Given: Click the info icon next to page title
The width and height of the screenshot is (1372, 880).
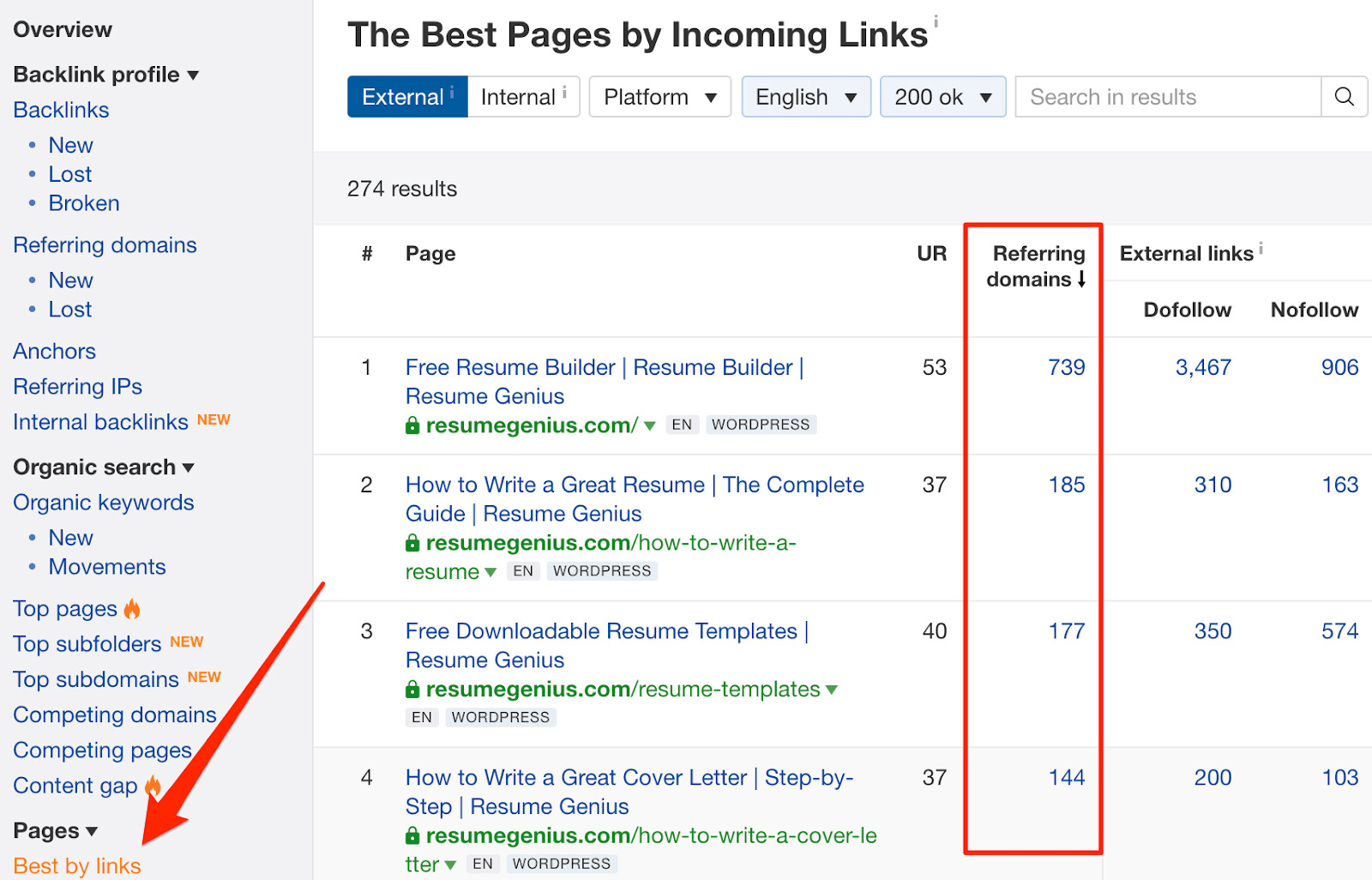Looking at the screenshot, I should (x=936, y=21).
